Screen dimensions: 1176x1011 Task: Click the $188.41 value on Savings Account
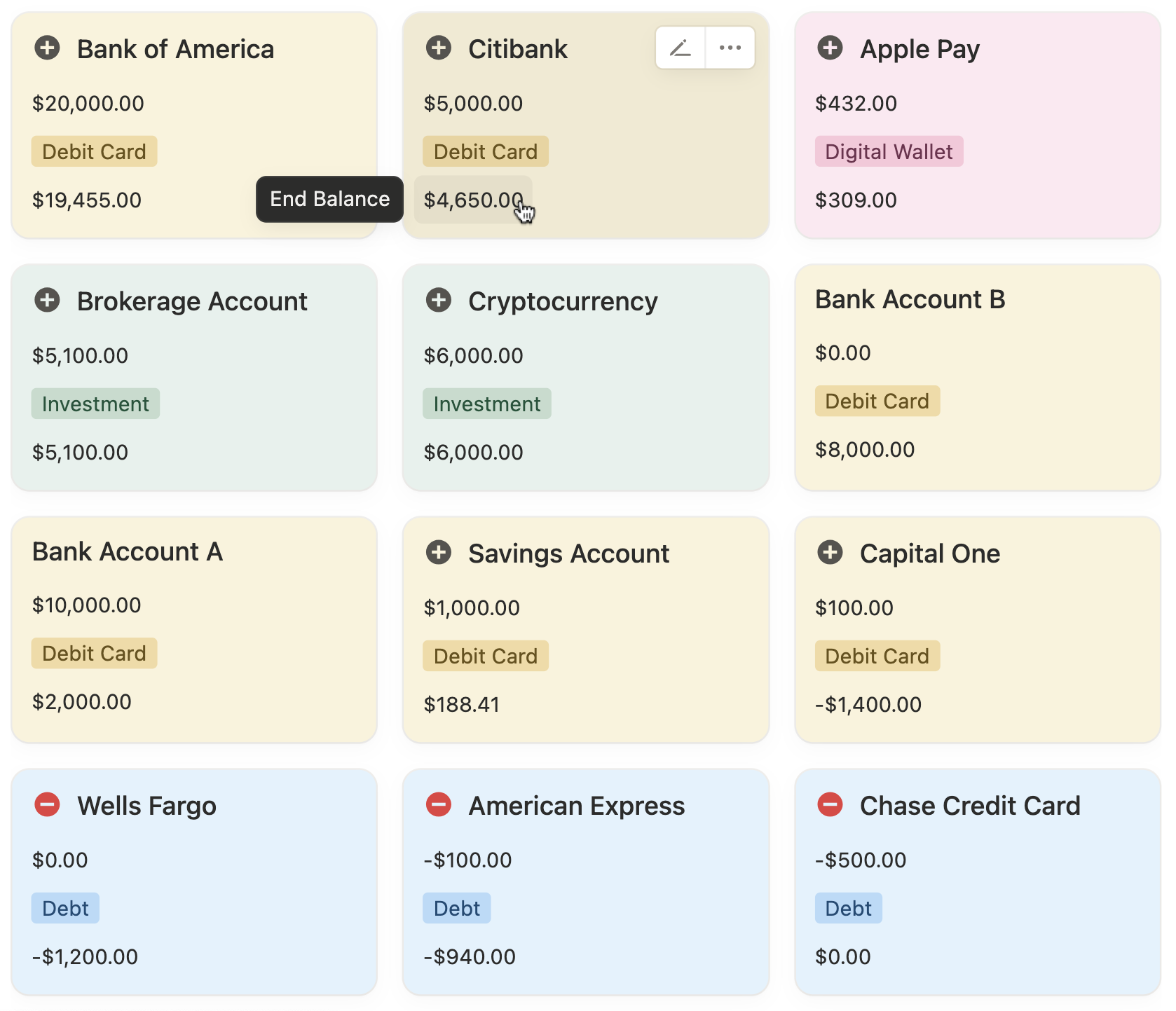[x=461, y=705]
